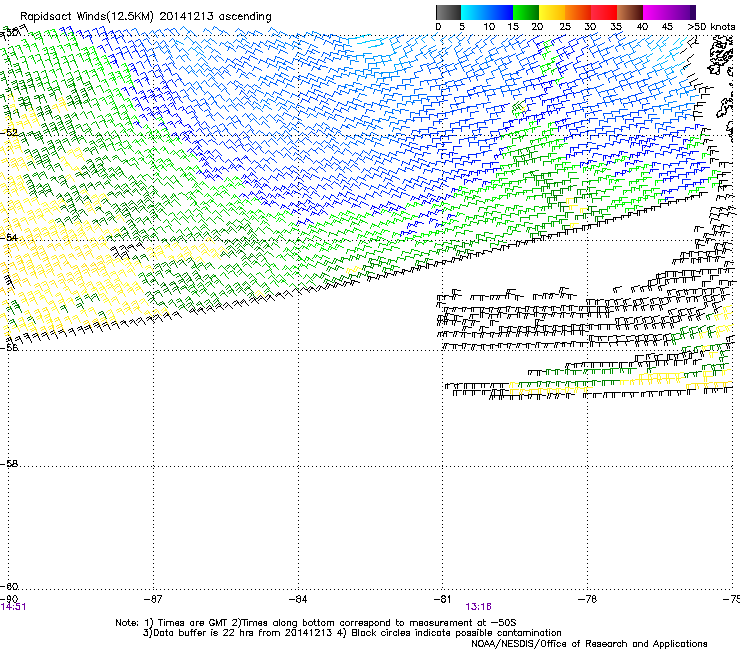Click the yellow 20-25 knots legend swatch
Viewport: 740px width, 650px height.
pos(552,12)
